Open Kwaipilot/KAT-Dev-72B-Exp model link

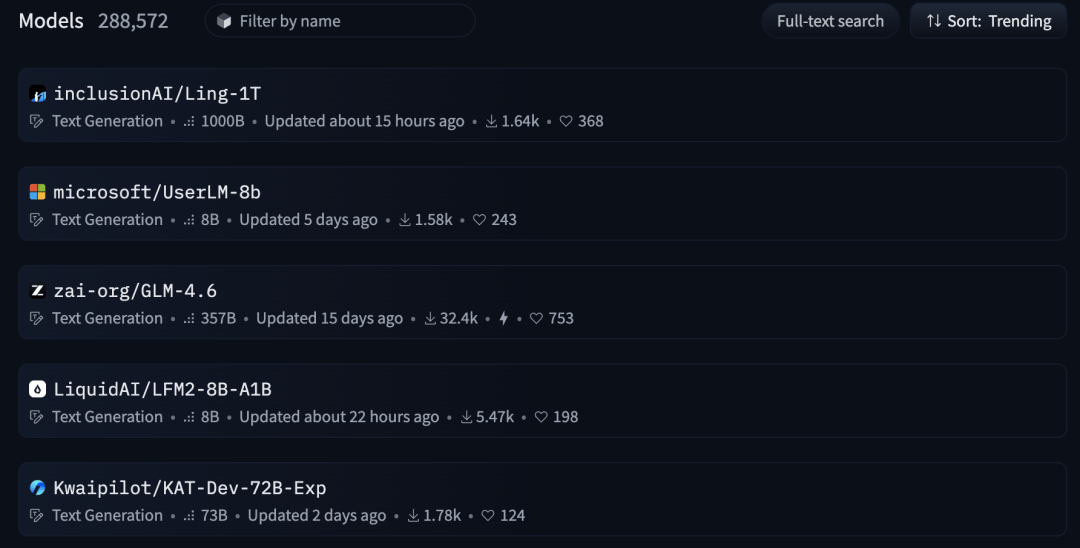click(190, 488)
